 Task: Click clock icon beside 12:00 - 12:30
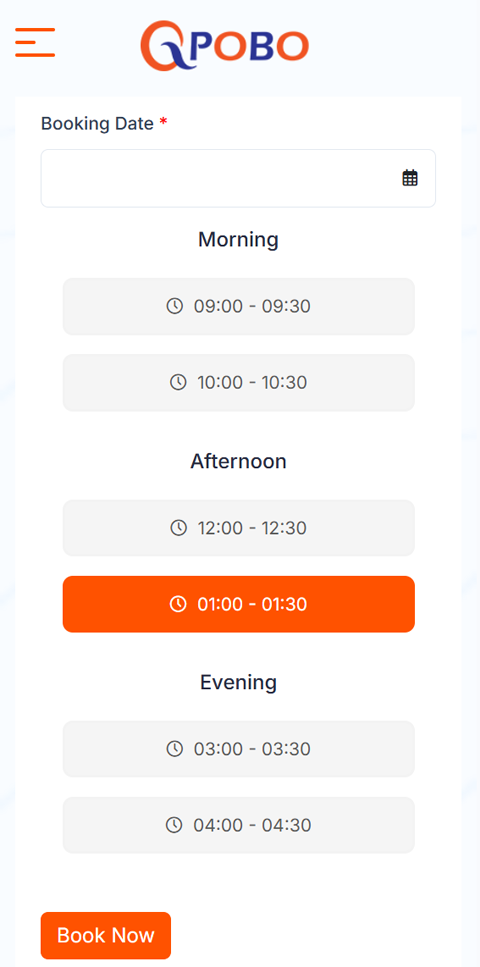coord(178,528)
